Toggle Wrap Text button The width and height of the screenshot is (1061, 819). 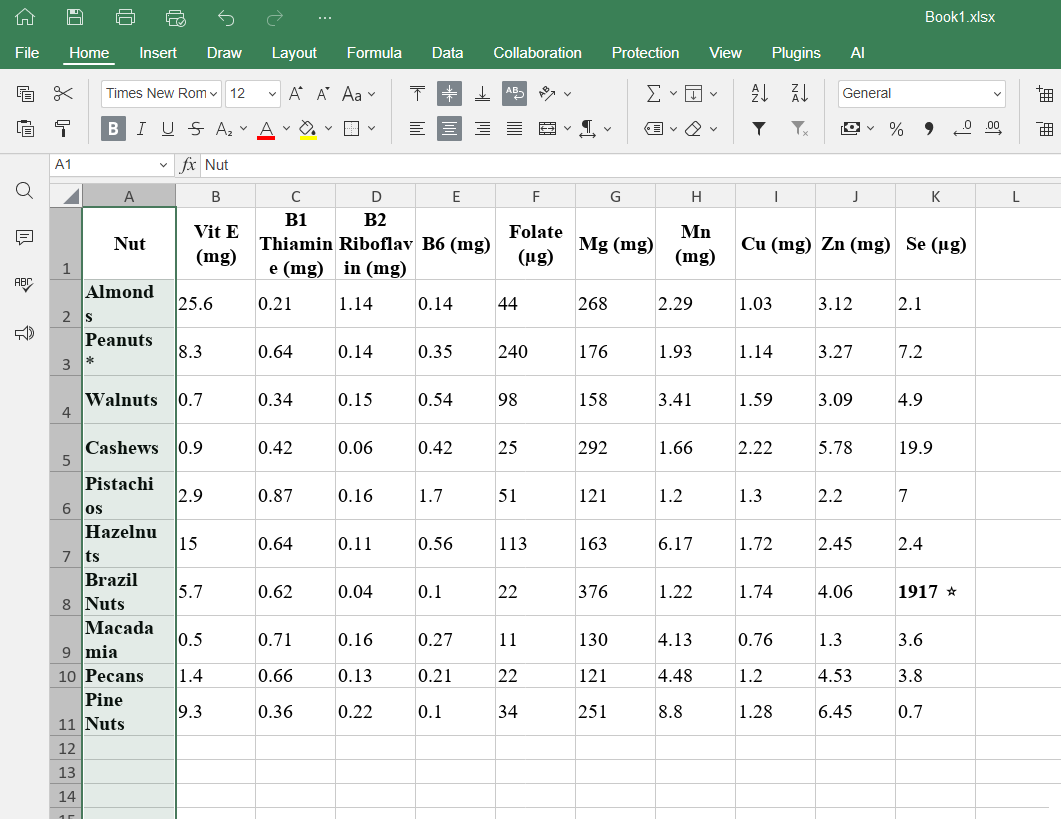514,94
